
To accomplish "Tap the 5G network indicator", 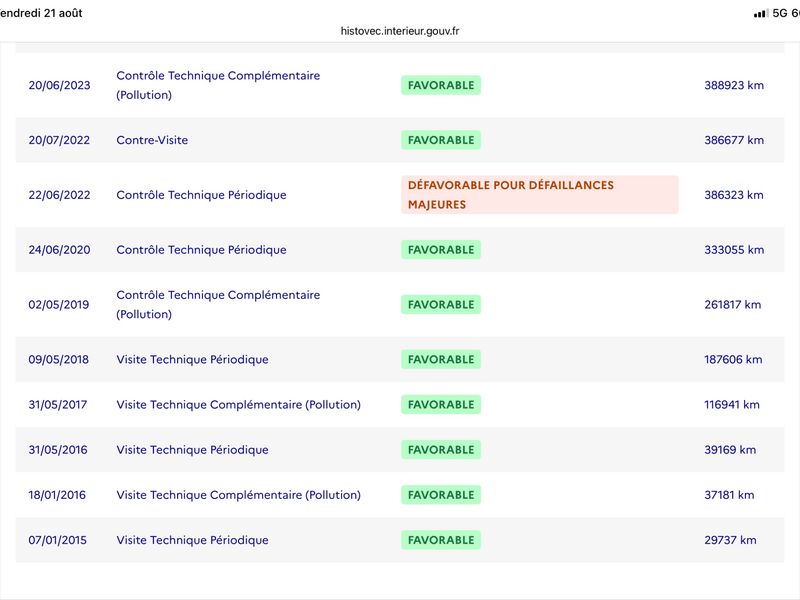I will [780, 13].
